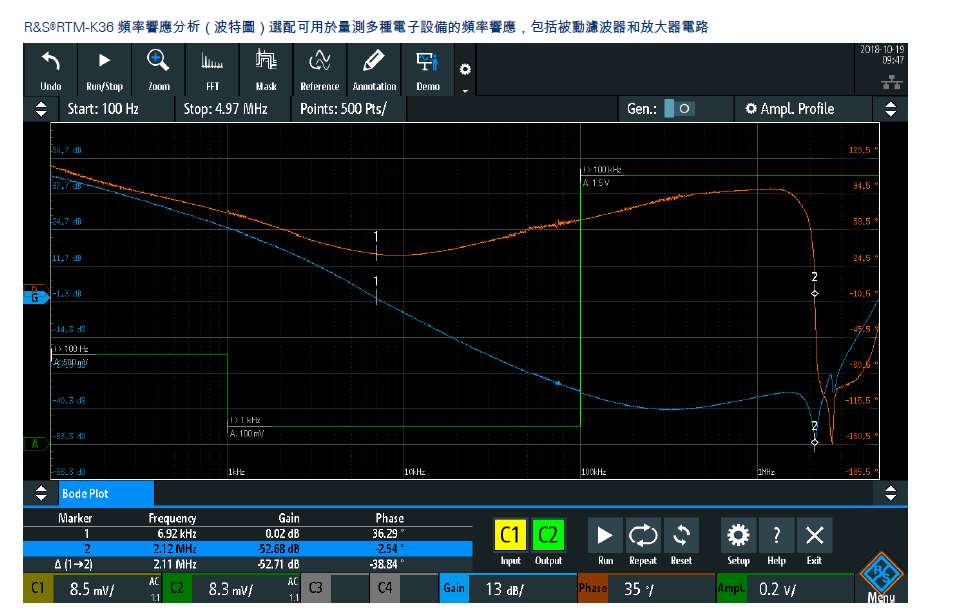The height and width of the screenshot is (616, 954).
Task: Select marker 2 row in results table
Action: click(x=248, y=548)
